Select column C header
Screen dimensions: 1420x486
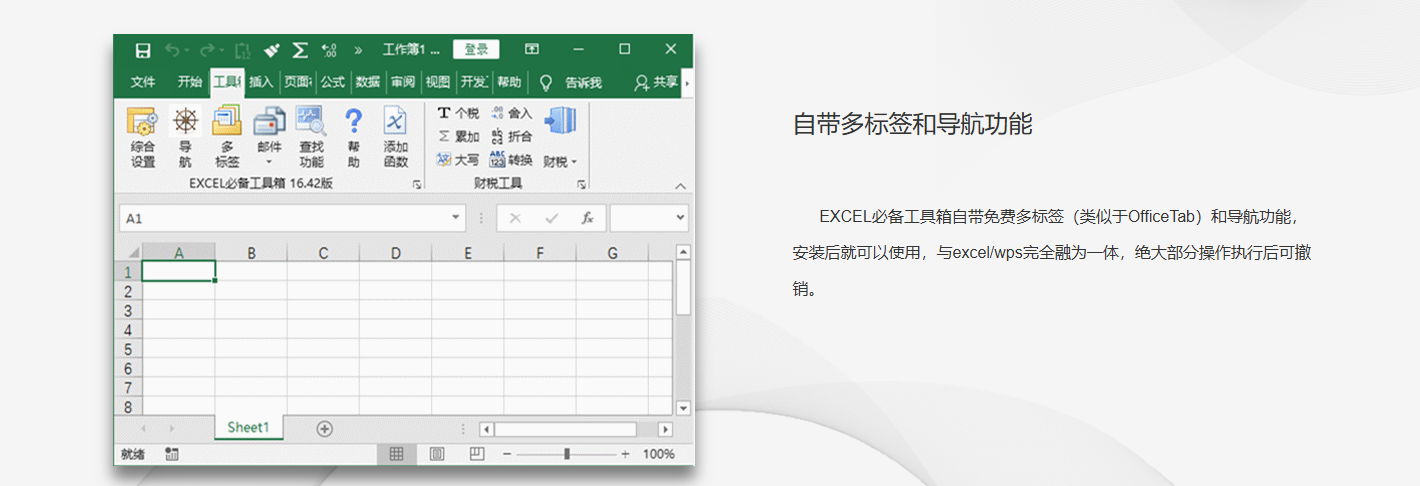(323, 253)
